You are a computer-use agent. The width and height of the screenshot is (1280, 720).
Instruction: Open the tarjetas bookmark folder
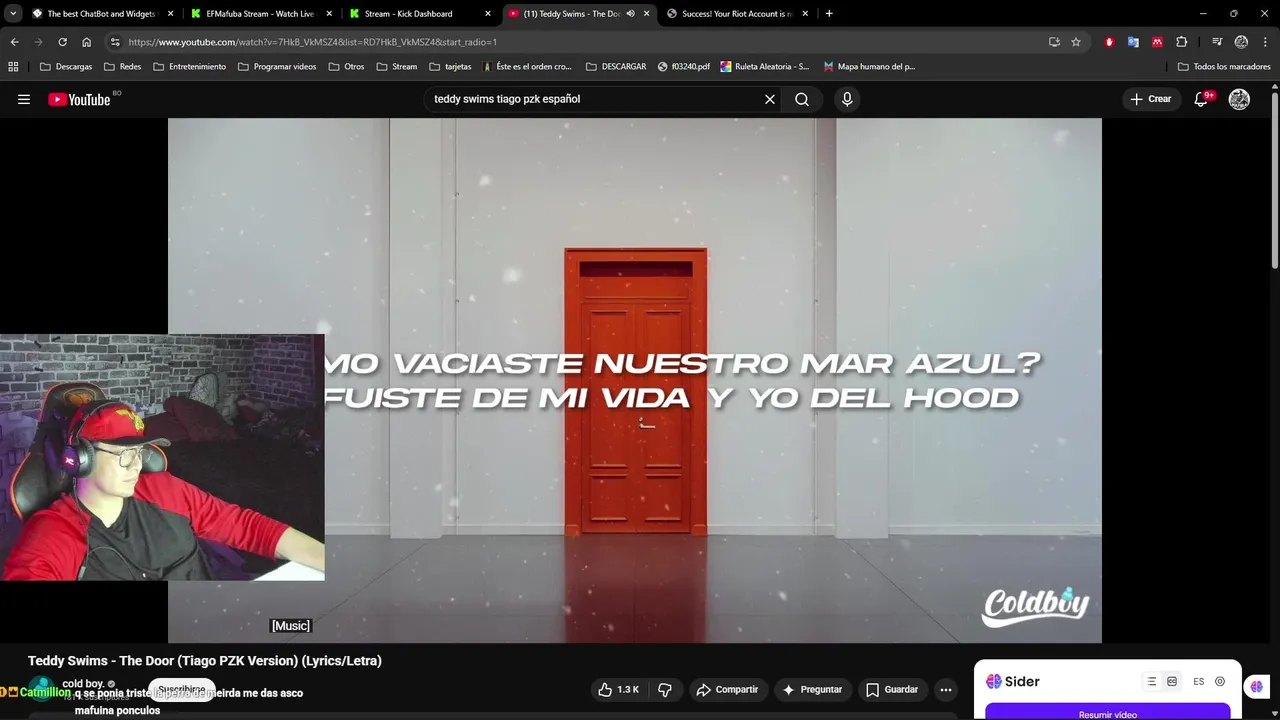[x=450, y=67]
